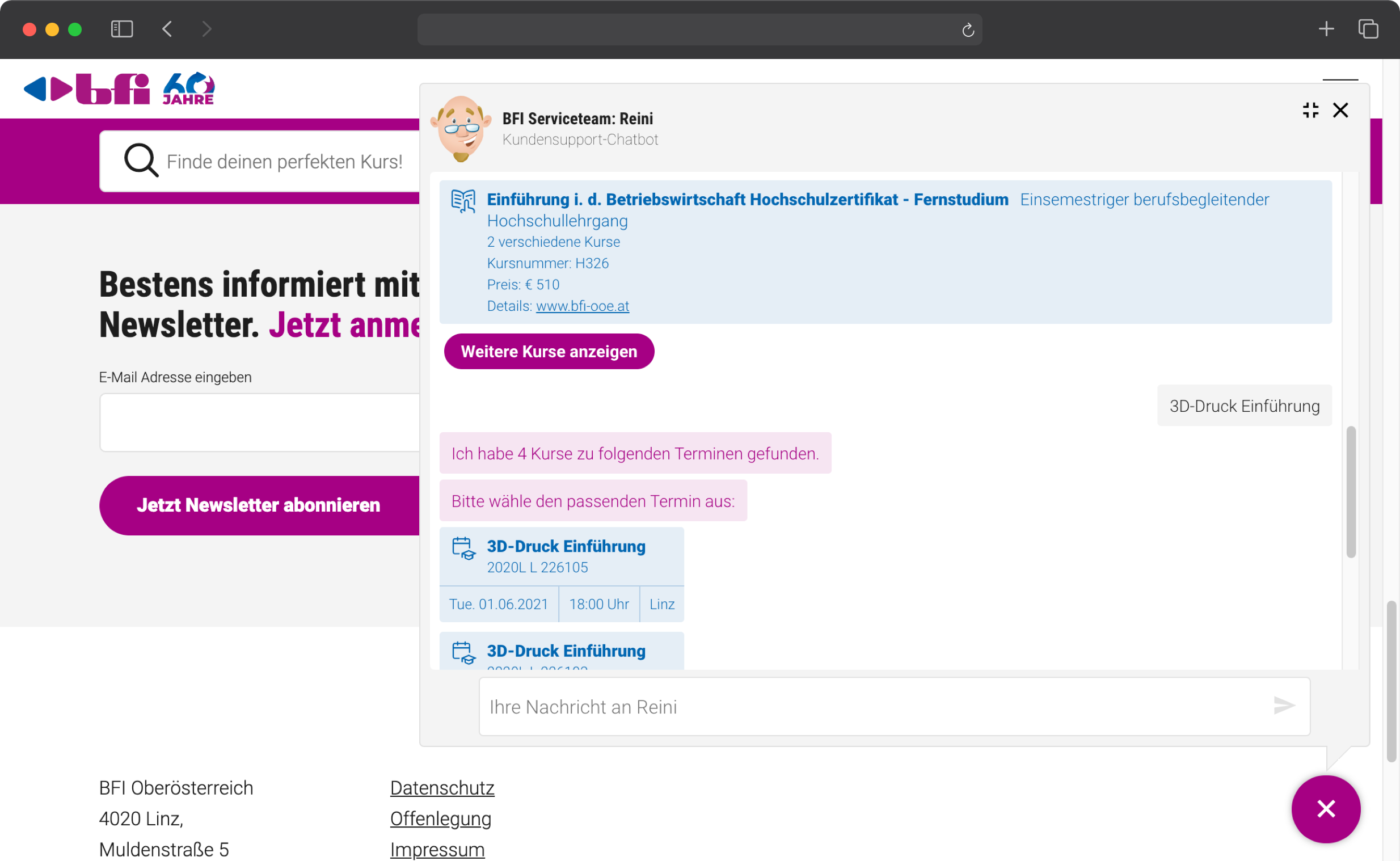Click 'Muldenstraße 5' address text

coord(163,849)
